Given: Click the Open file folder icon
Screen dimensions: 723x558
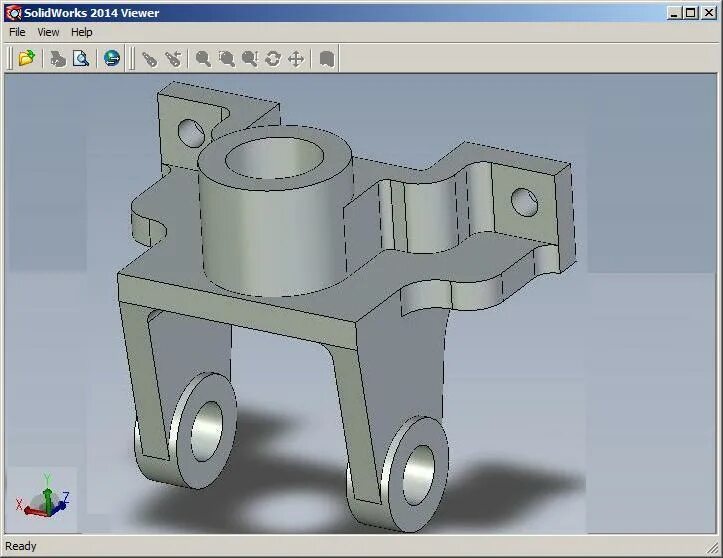Looking at the screenshot, I should (27, 59).
